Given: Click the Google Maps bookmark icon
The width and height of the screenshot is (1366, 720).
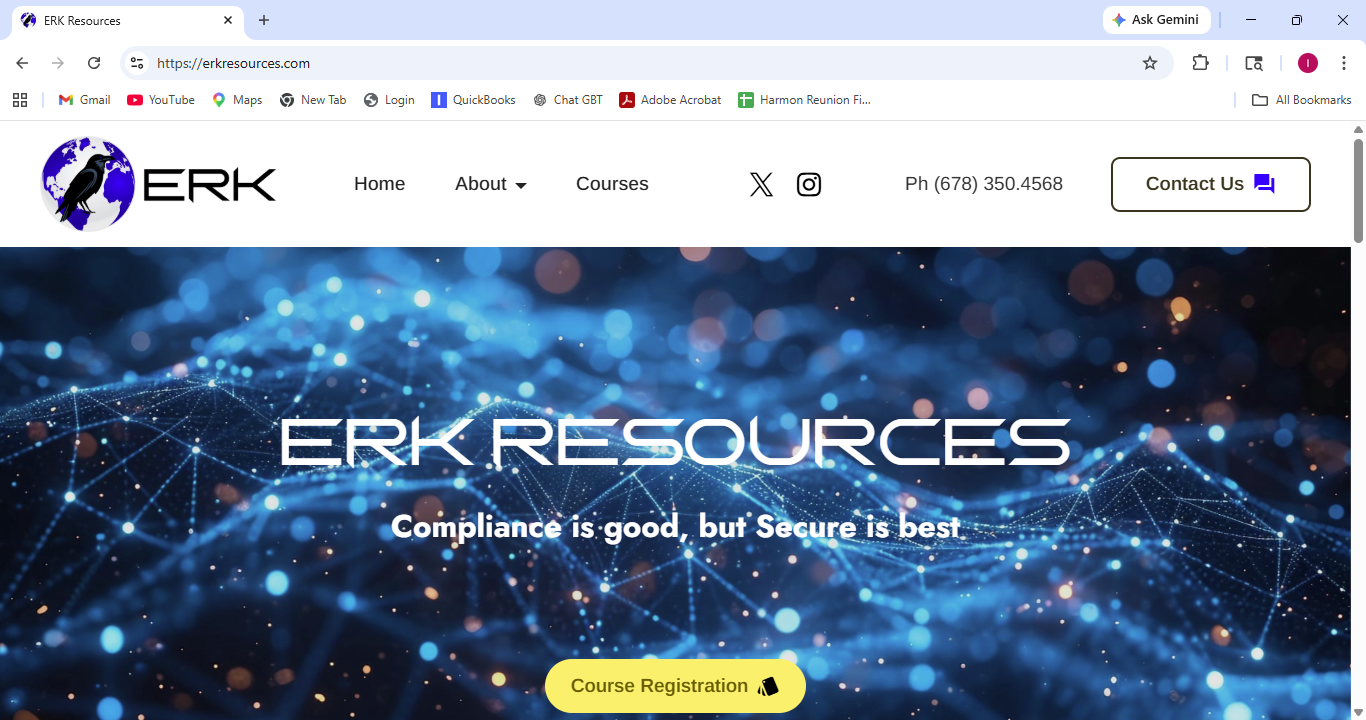Looking at the screenshot, I should point(218,99).
